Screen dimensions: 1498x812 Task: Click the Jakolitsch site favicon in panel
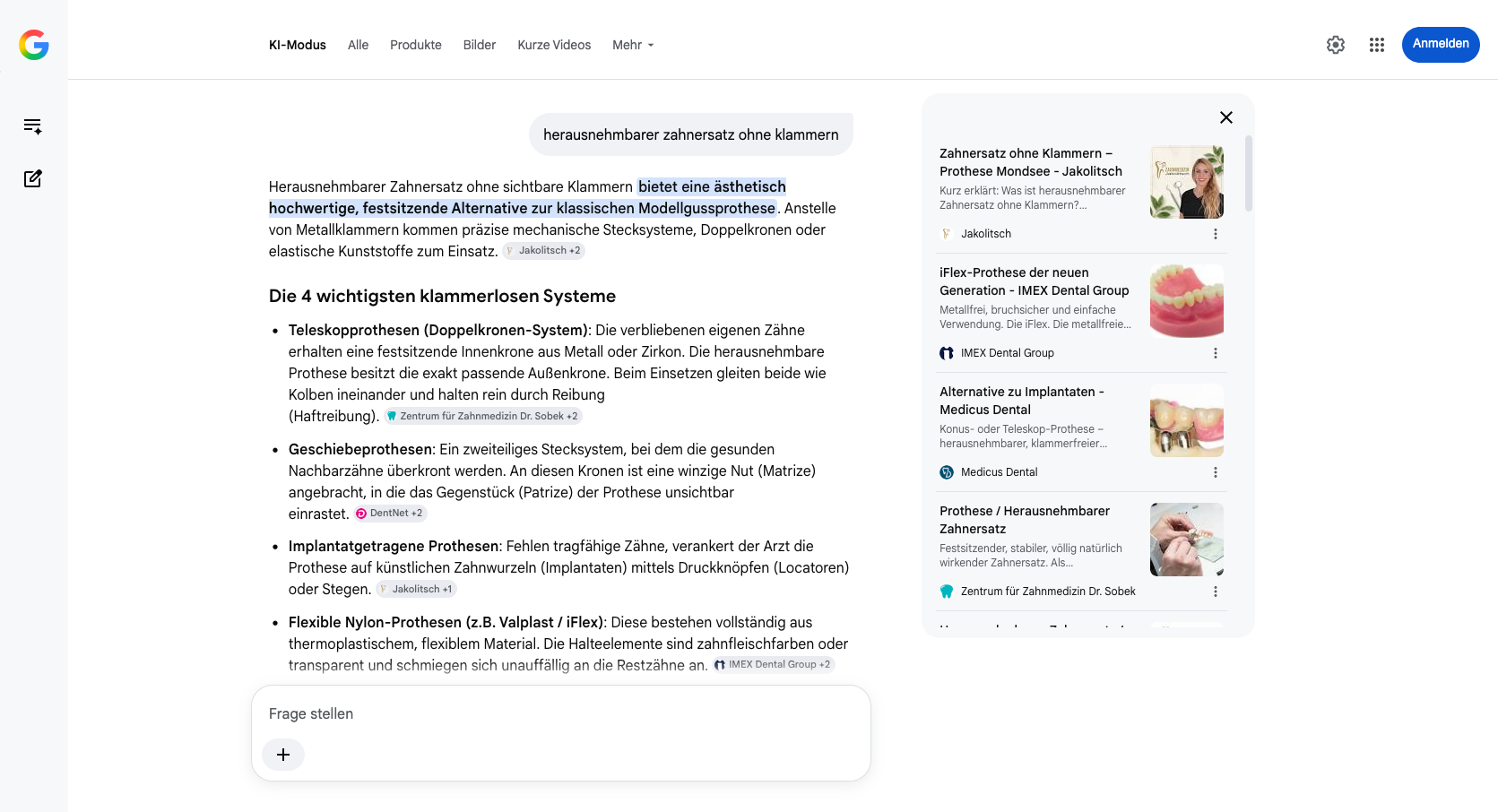click(x=947, y=234)
